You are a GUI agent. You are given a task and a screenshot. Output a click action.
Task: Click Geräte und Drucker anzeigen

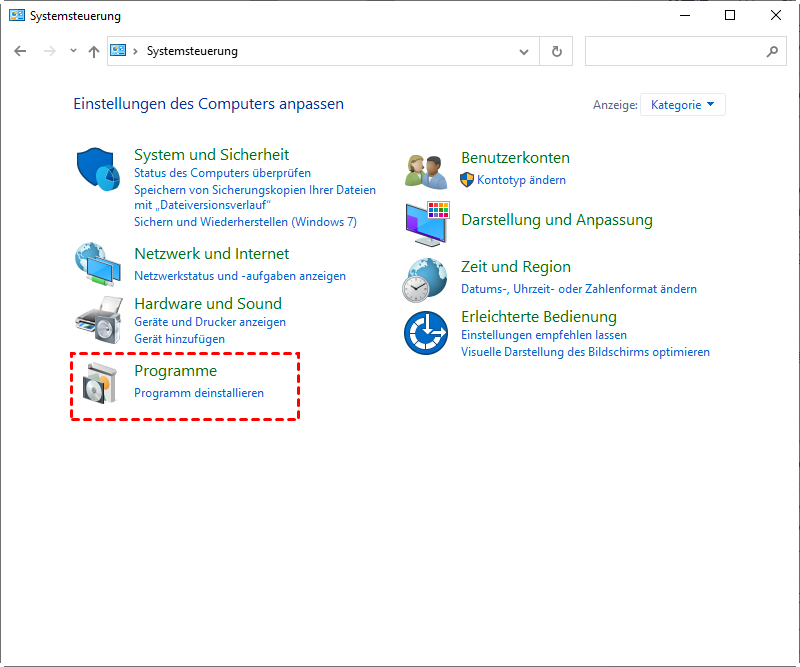click(x=210, y=322)
